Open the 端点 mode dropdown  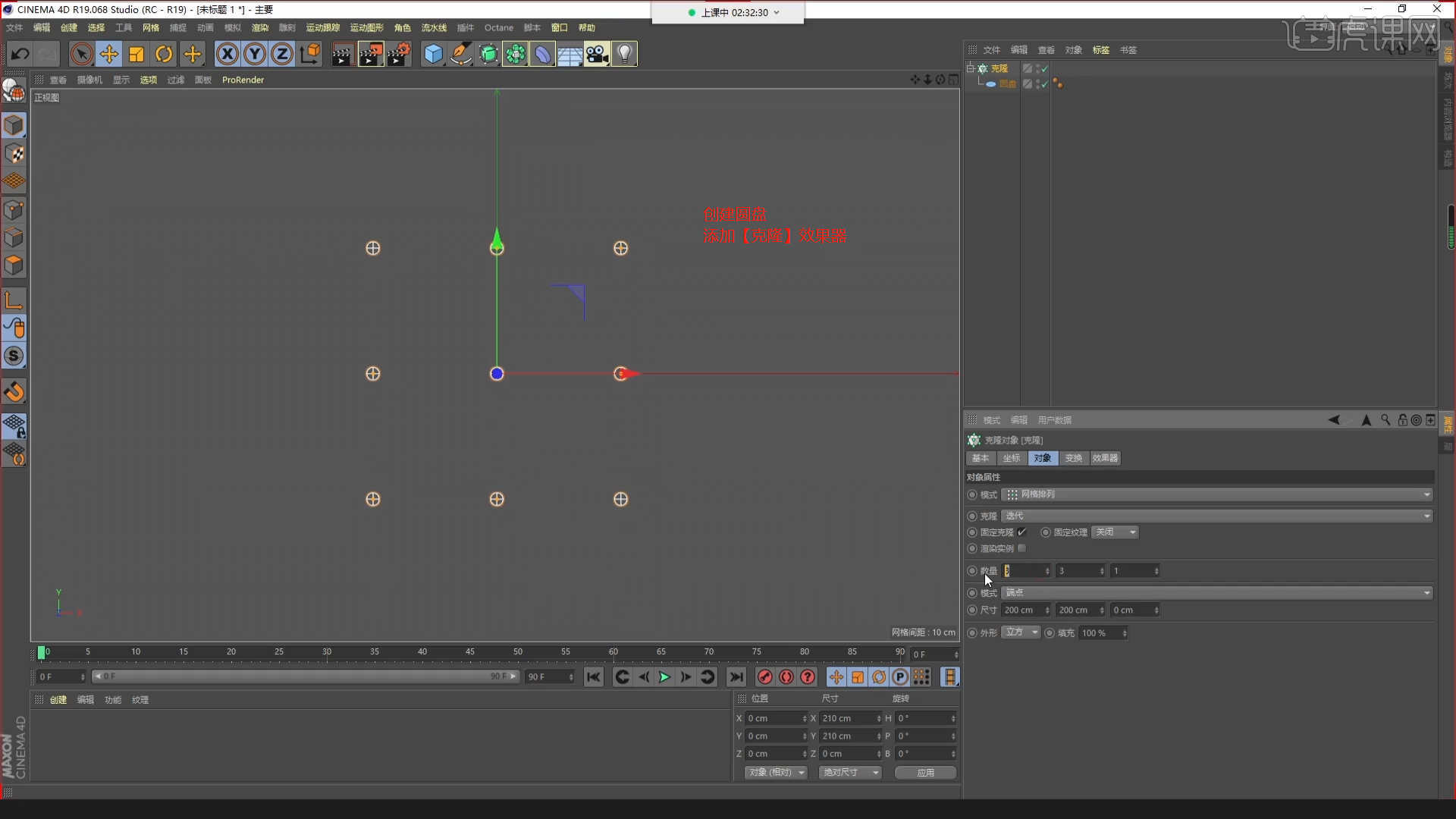(x=1217, y=592)
